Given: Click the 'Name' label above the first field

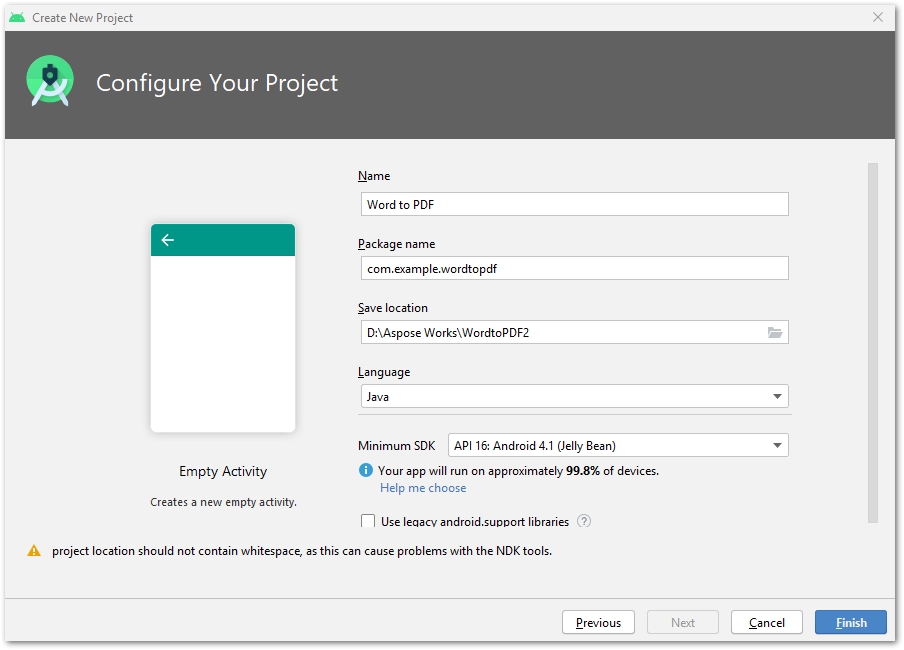Looking at the screenshot, I should click(374, 176).
